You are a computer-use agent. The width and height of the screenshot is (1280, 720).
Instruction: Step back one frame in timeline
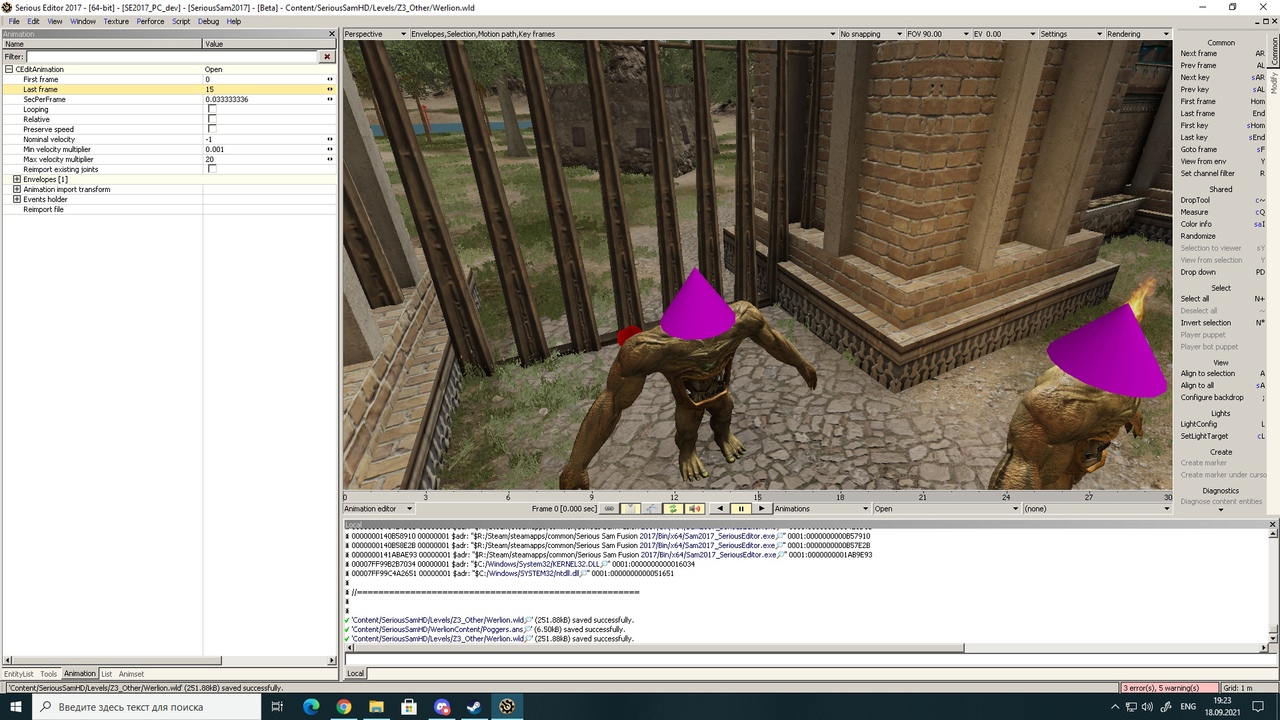[719, 509]
